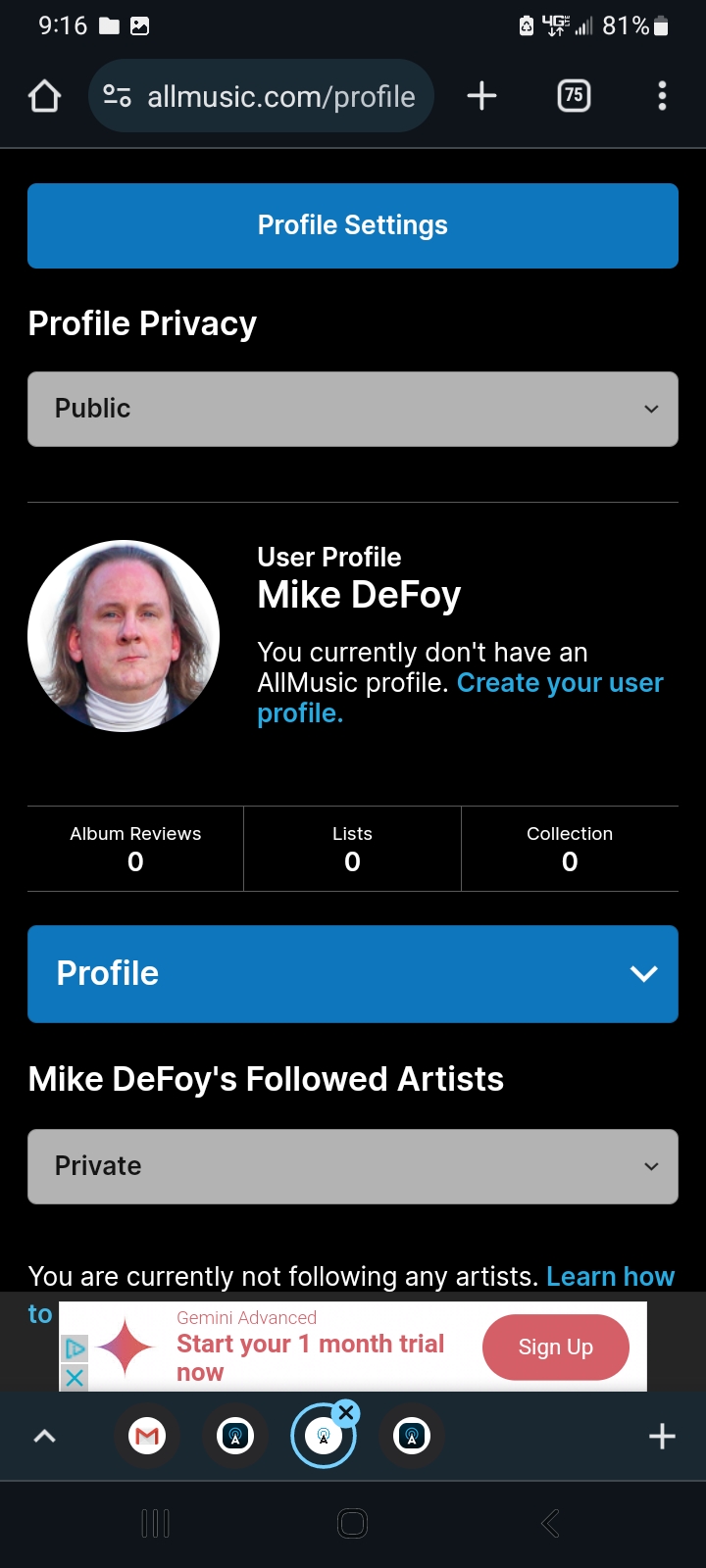Tap the Mike DeFoy profile picture
Screen dimensions: 706x1568
point(124,636)
